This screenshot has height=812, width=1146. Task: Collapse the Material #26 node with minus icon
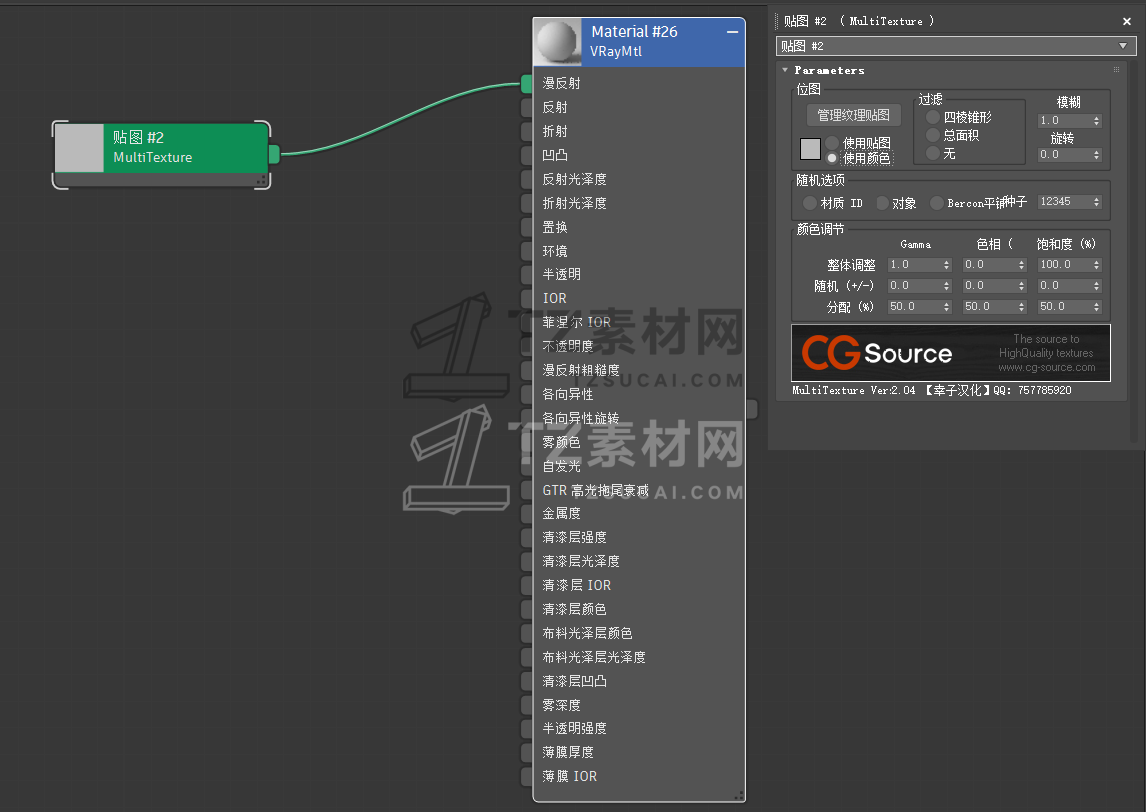[732, 32]
